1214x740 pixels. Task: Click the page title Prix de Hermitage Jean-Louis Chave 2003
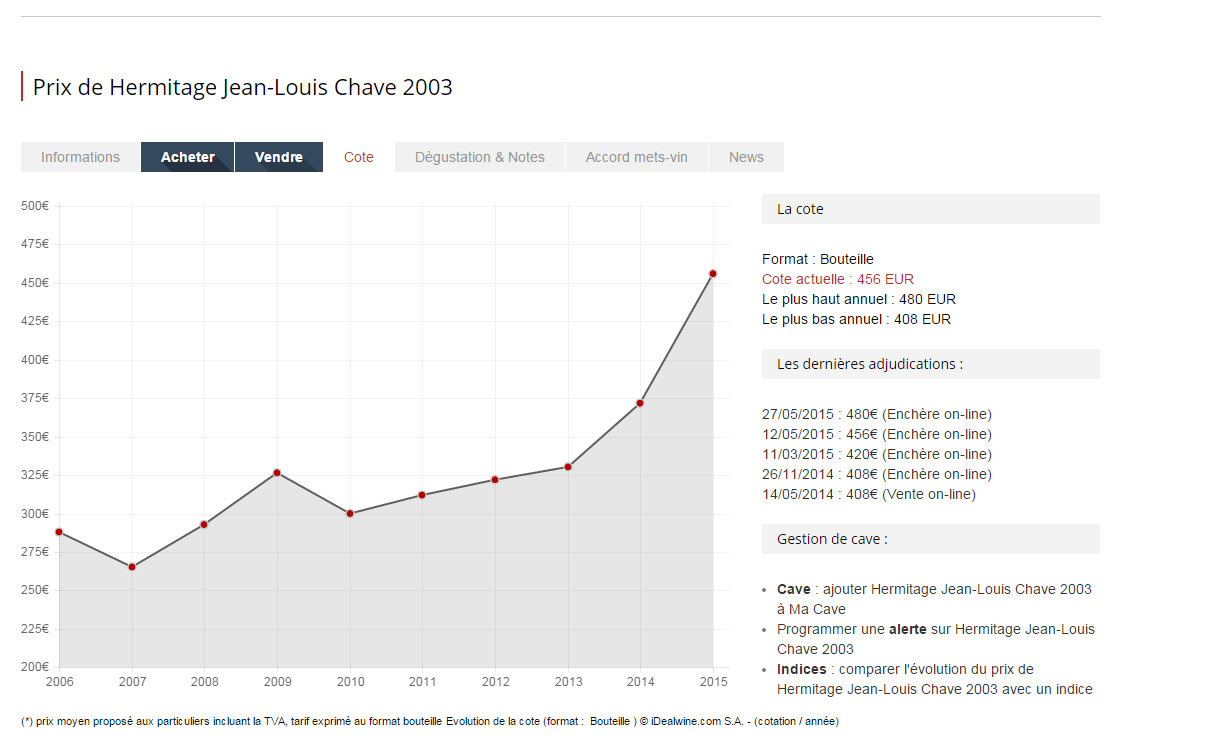coord(243,87)
